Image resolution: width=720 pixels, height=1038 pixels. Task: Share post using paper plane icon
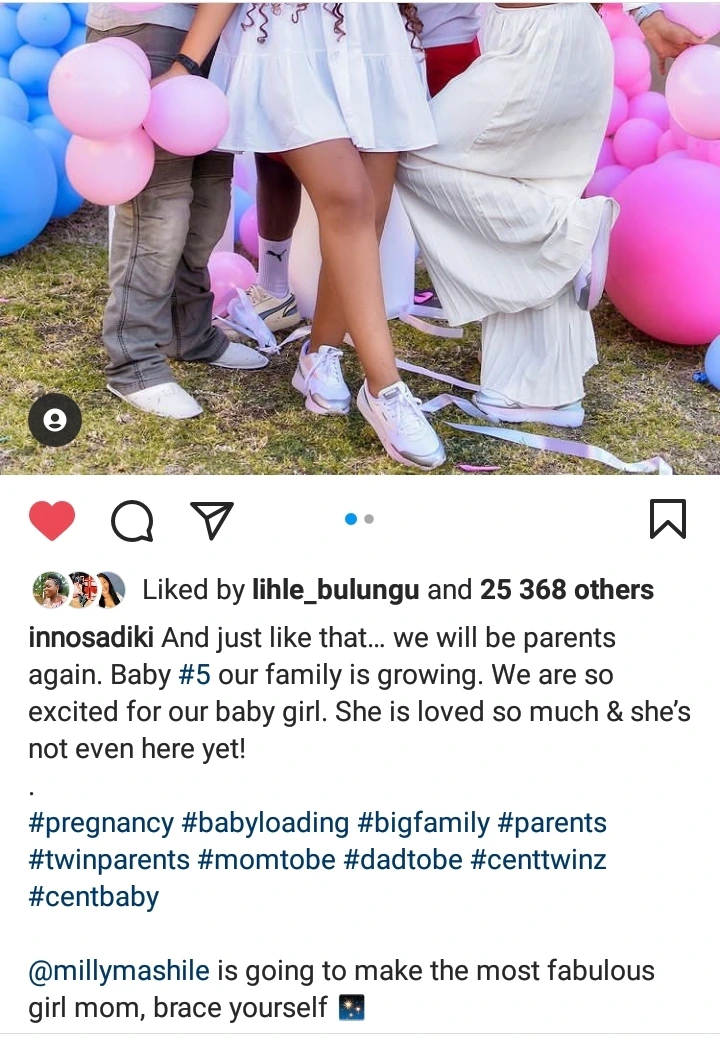[212, 520]
